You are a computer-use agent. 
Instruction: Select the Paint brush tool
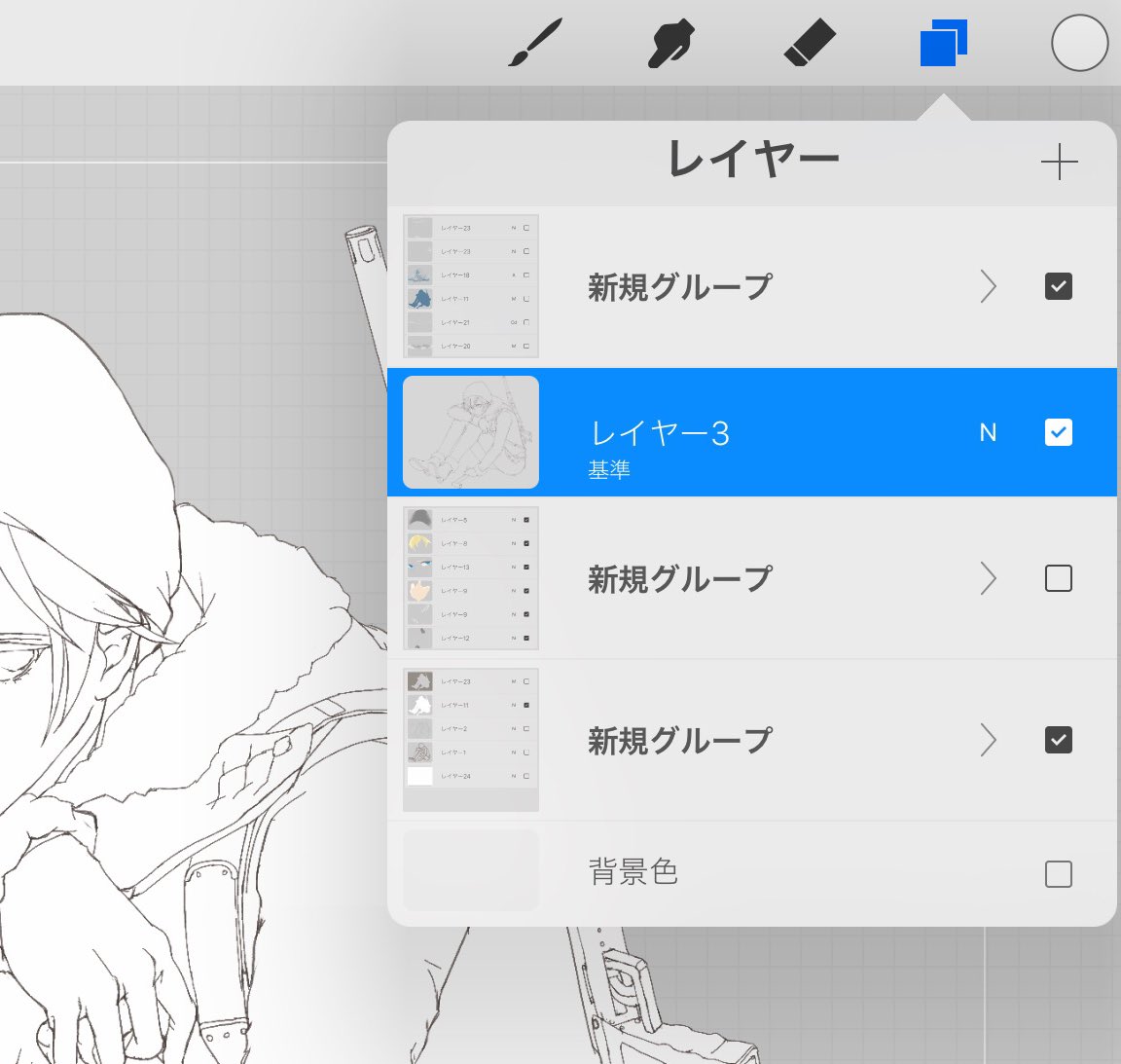[530, 43]
